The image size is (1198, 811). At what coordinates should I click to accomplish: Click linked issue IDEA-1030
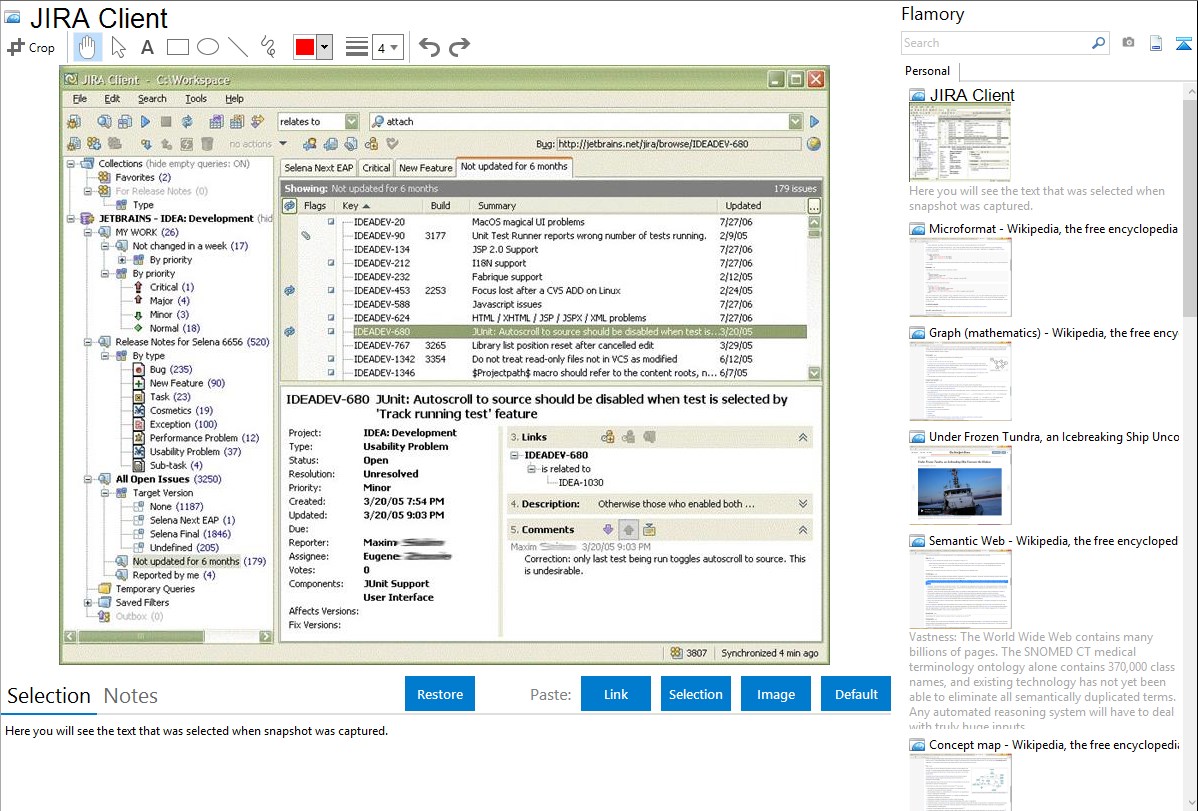tap(581, 482)
